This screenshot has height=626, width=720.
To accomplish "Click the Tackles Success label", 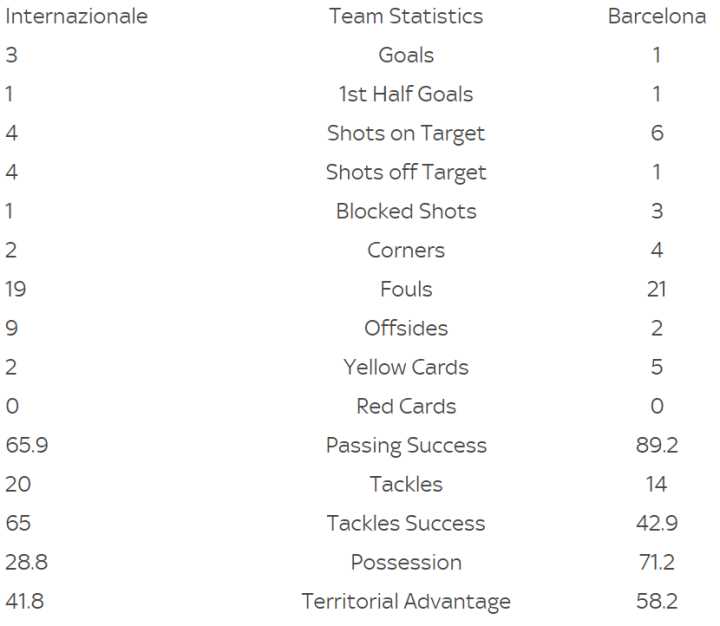I will (x=406, y=524).
